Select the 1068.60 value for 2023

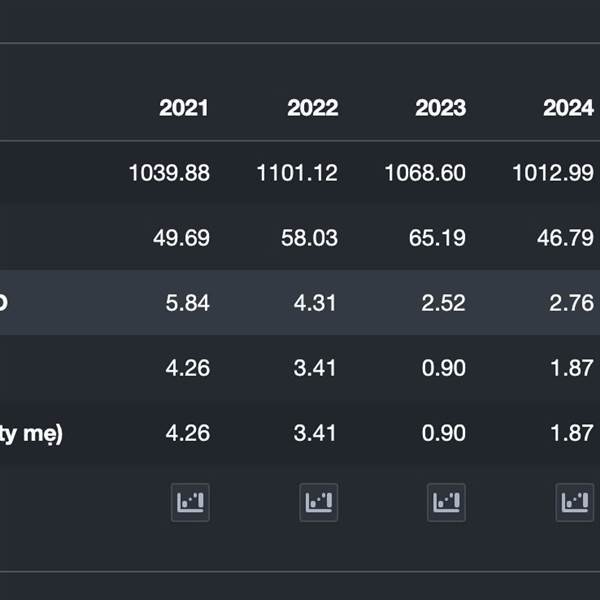425,173
